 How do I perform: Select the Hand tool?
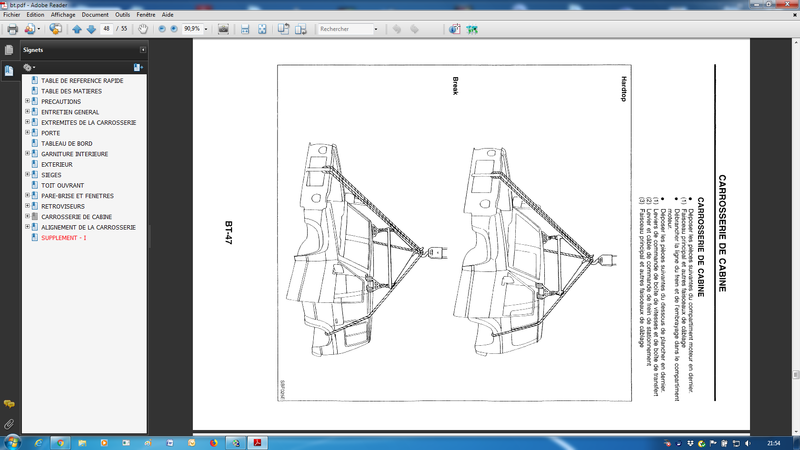point(143,29)
